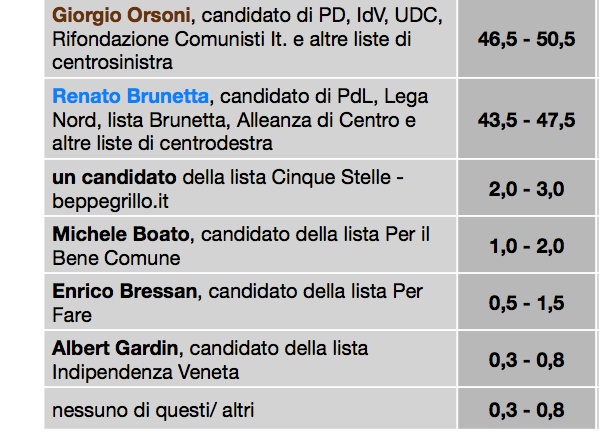599x440 pixels.
Task: Select the 0,5 - 1,5 range cell
Action: [x=526, y=302]
